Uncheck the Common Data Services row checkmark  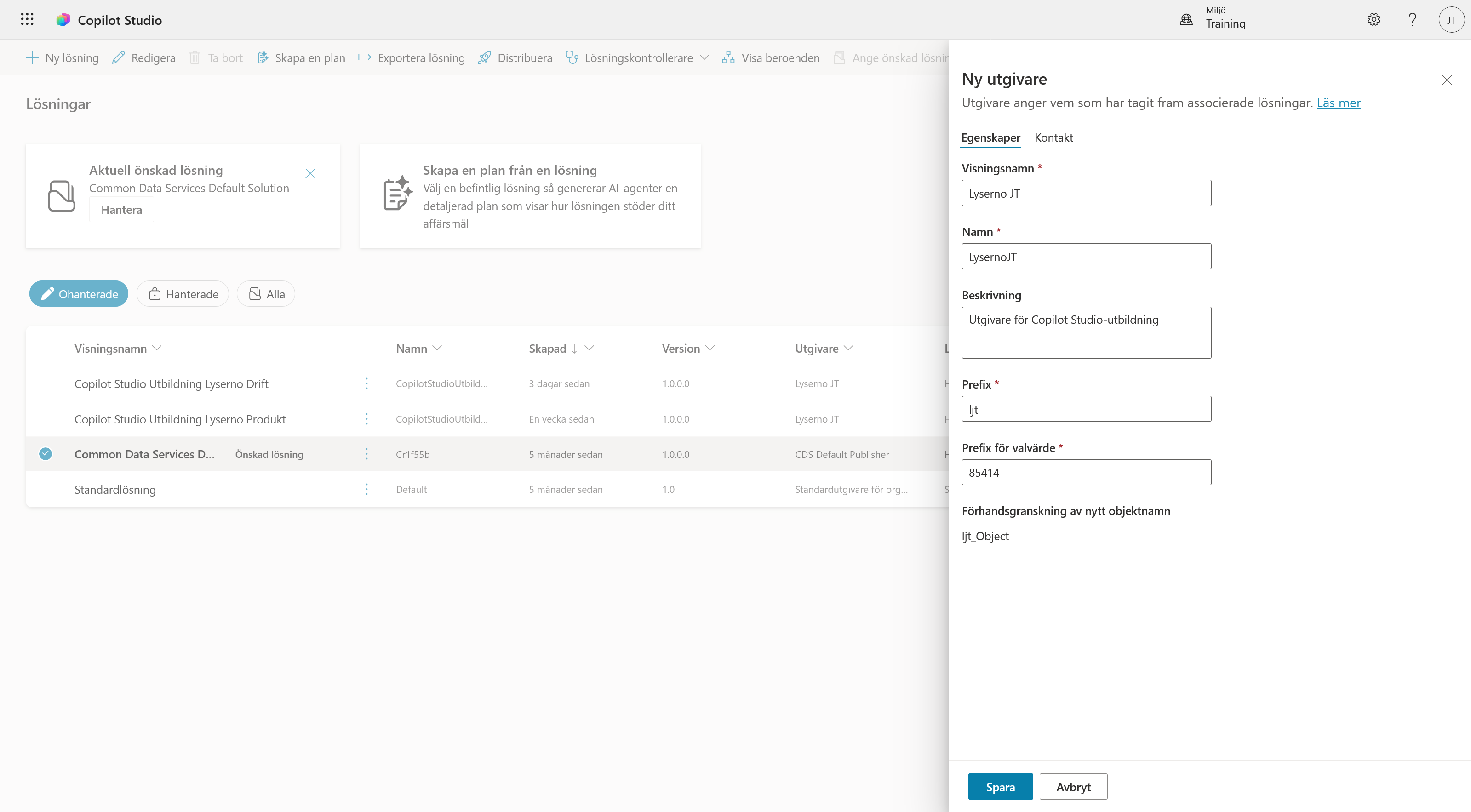(x=46, y=454)
